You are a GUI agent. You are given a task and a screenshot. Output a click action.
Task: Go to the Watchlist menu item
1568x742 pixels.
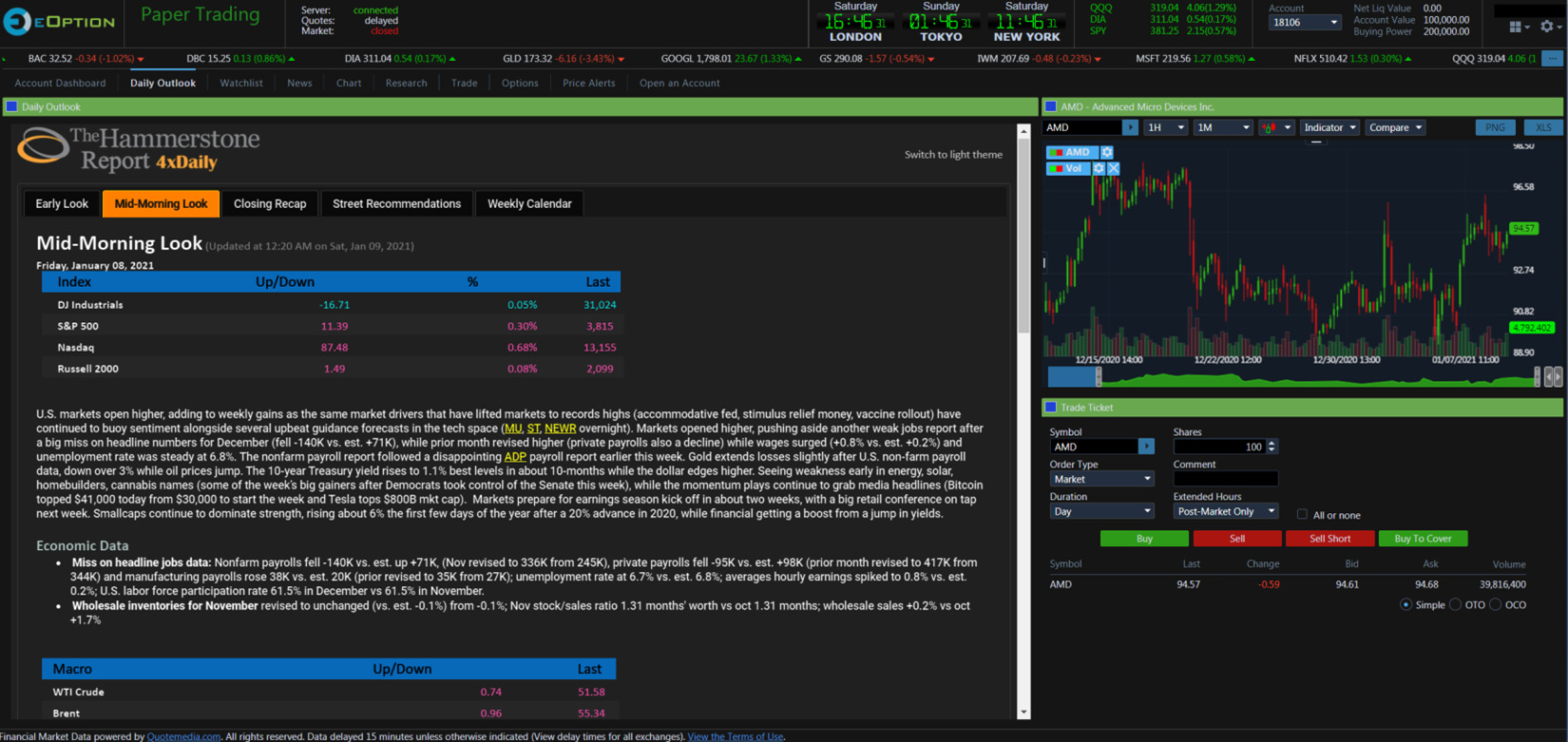click(x=241, y=83)
